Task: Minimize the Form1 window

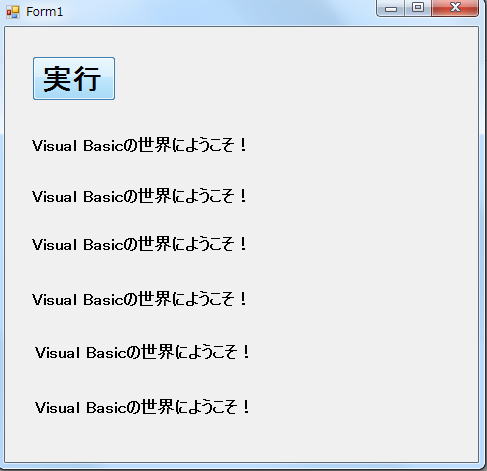Action: [390, 8]
